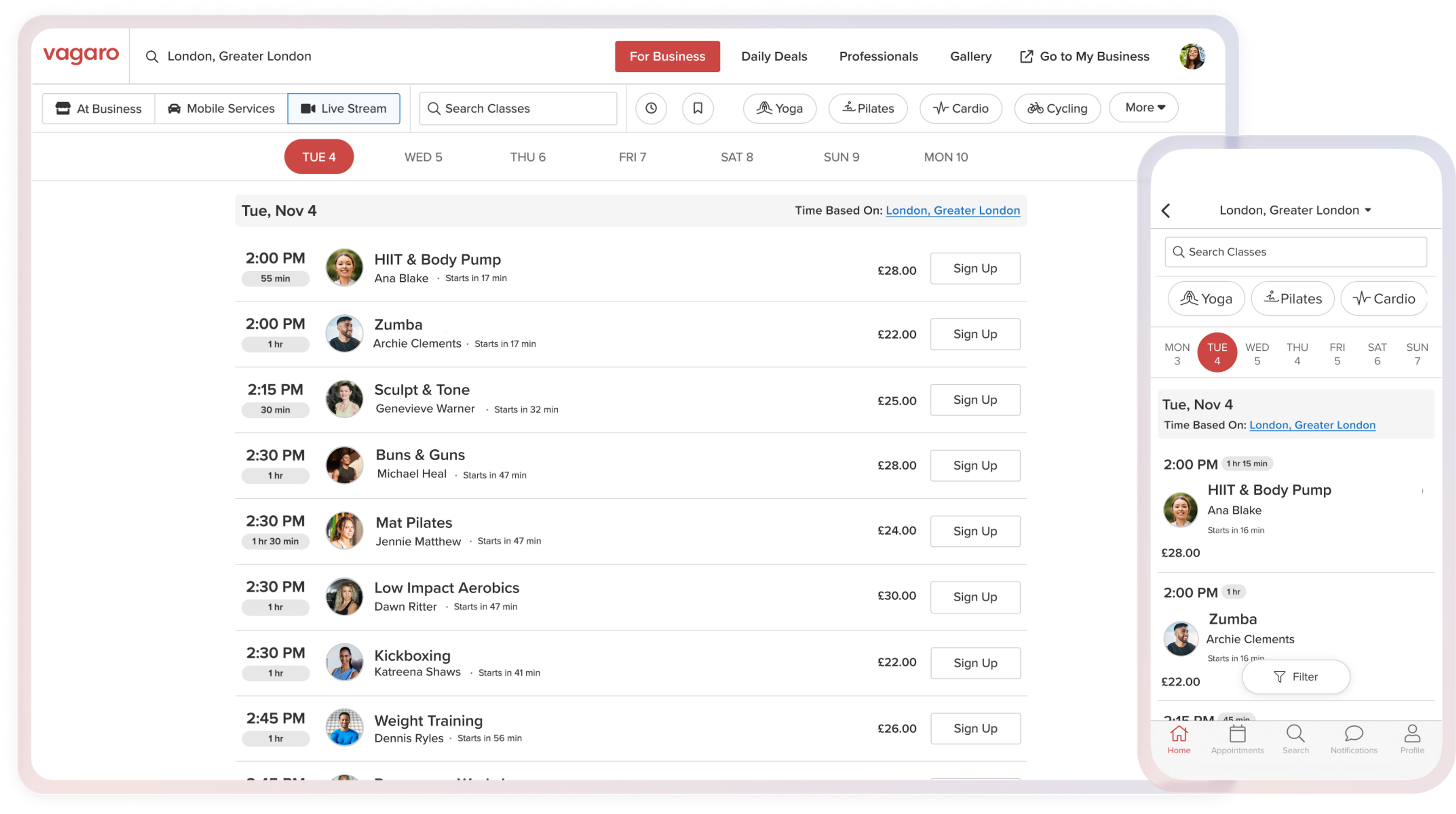
Task: Select the Cycling category chip
Action: tap(1057, 108)
